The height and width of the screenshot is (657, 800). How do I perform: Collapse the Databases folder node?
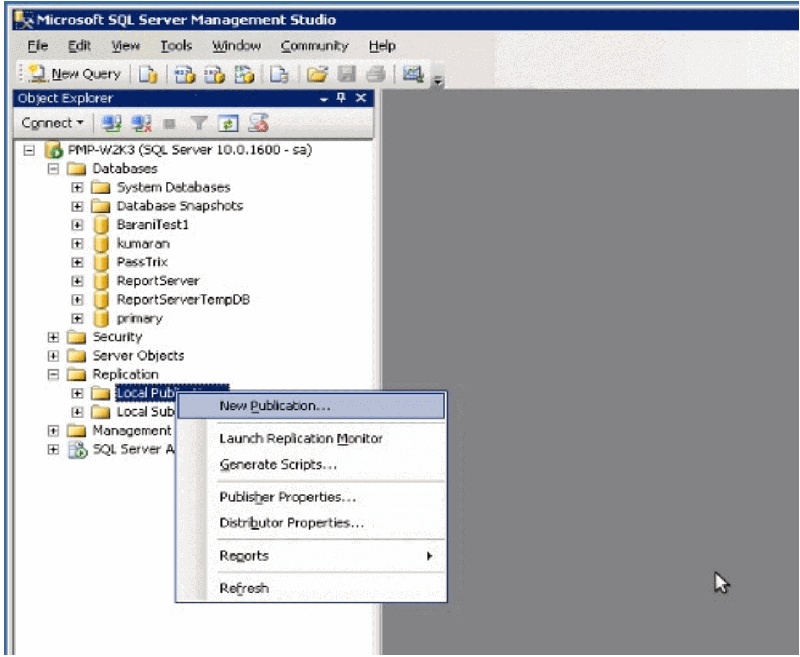point(53,169)
